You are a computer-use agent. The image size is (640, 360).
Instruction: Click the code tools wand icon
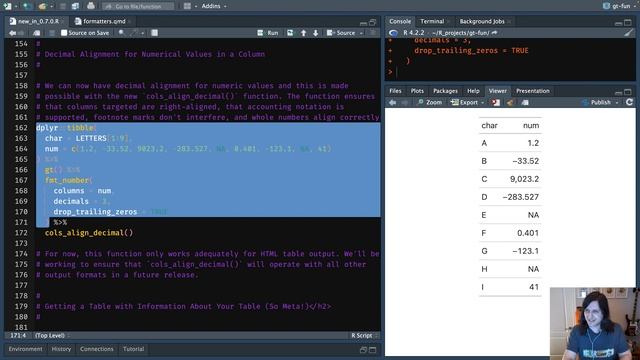pos(134,33)
